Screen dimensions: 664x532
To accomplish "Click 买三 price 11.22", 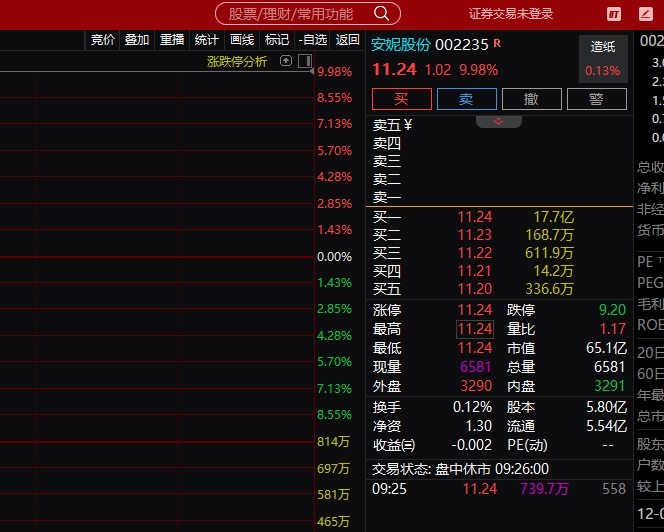I will [475, 253].
